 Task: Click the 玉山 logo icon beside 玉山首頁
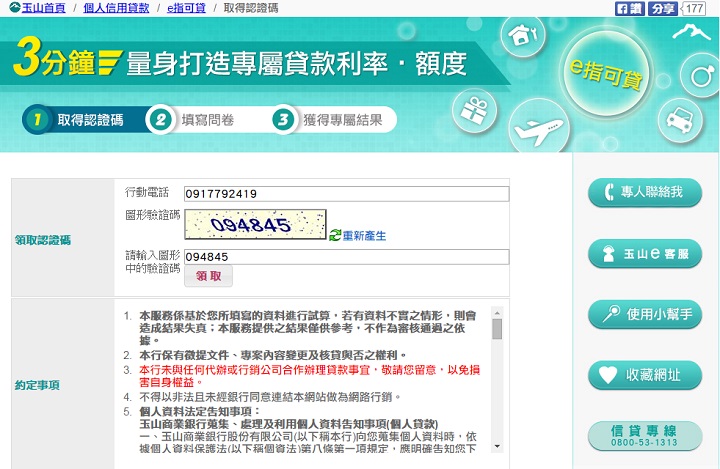point(15,7)
